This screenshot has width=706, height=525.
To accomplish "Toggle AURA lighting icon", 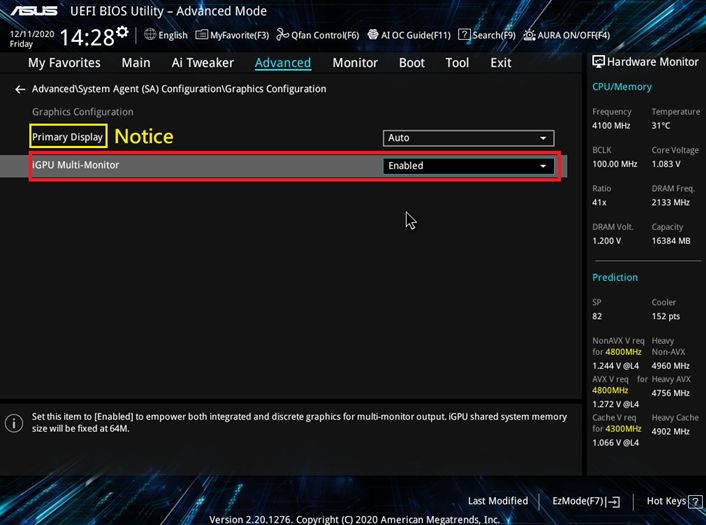I will [529, 35].
